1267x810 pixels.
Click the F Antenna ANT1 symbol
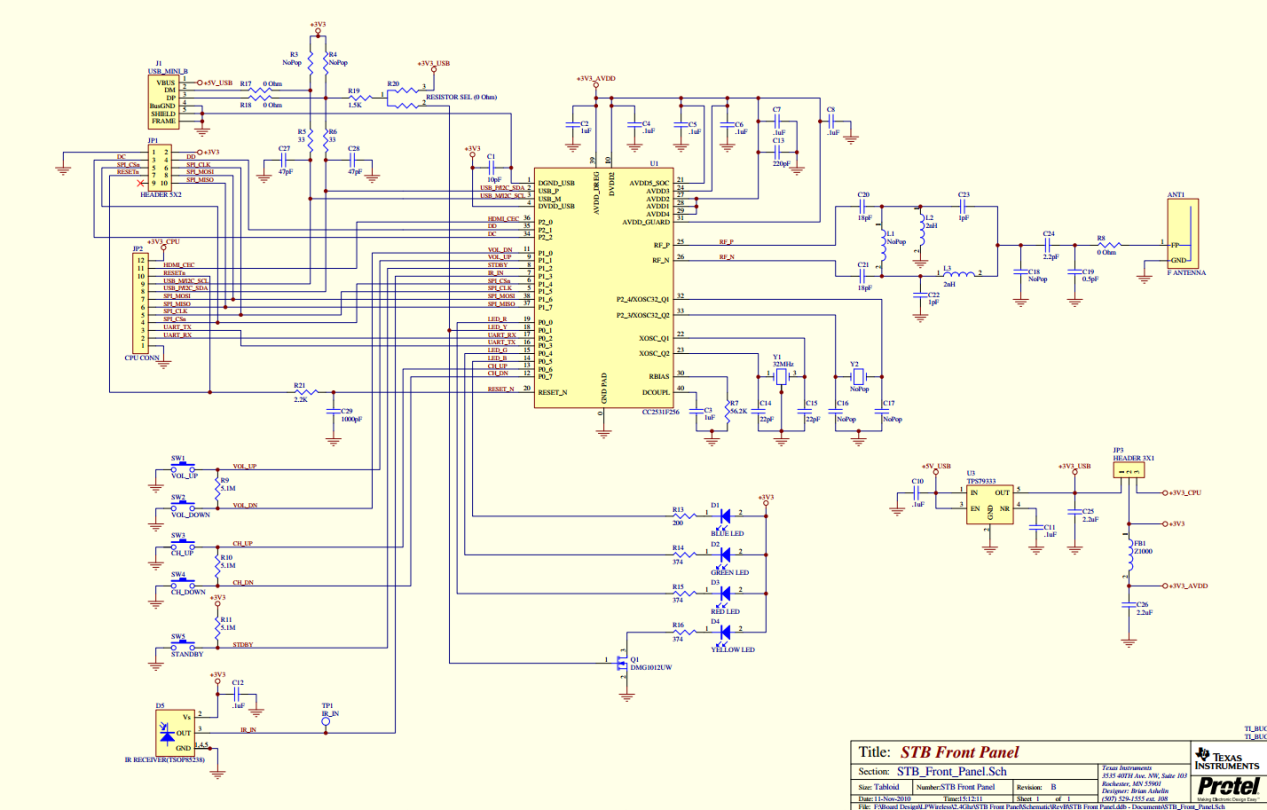click(1183, 240)
